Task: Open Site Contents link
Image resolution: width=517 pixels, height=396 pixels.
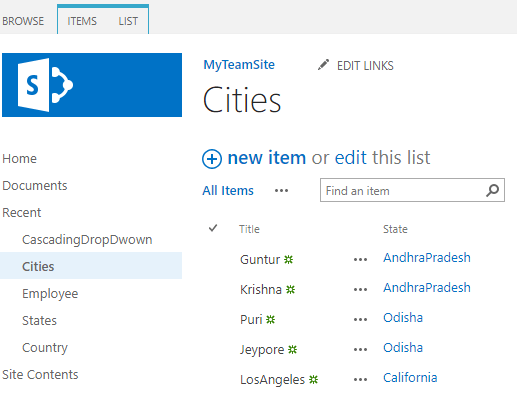Action: [x=40, y=374]
